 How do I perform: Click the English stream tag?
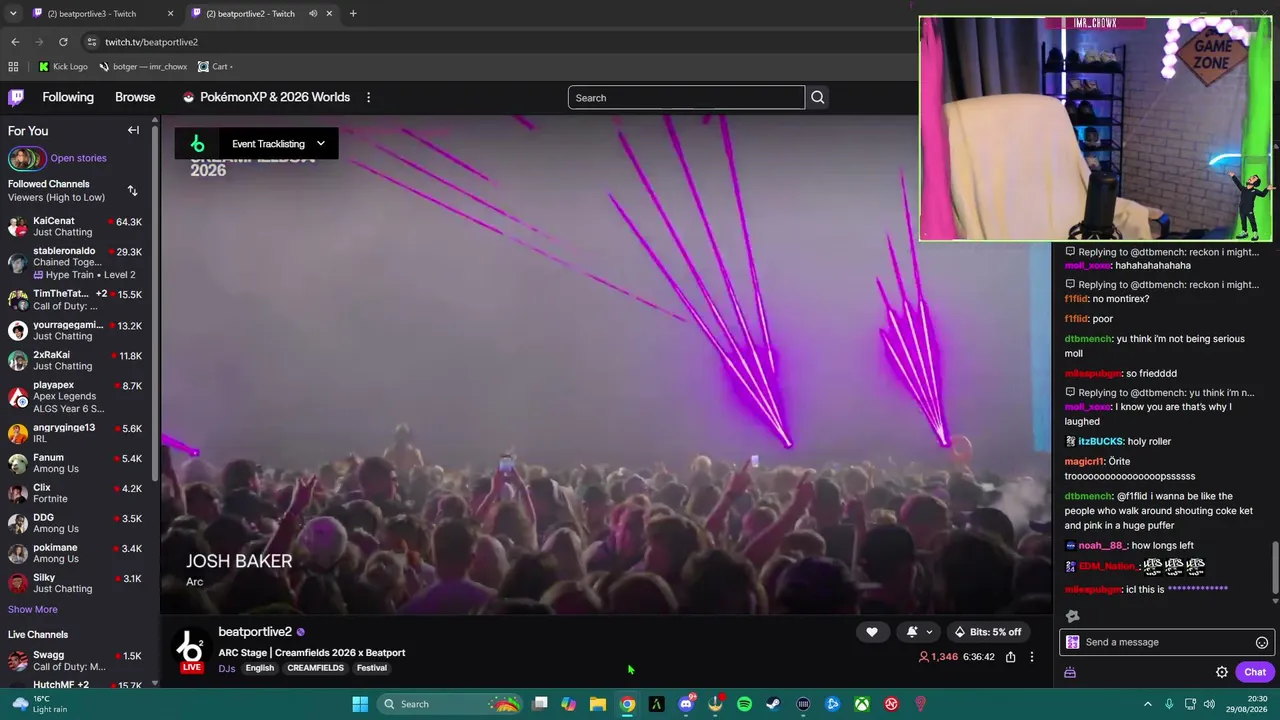260,668
